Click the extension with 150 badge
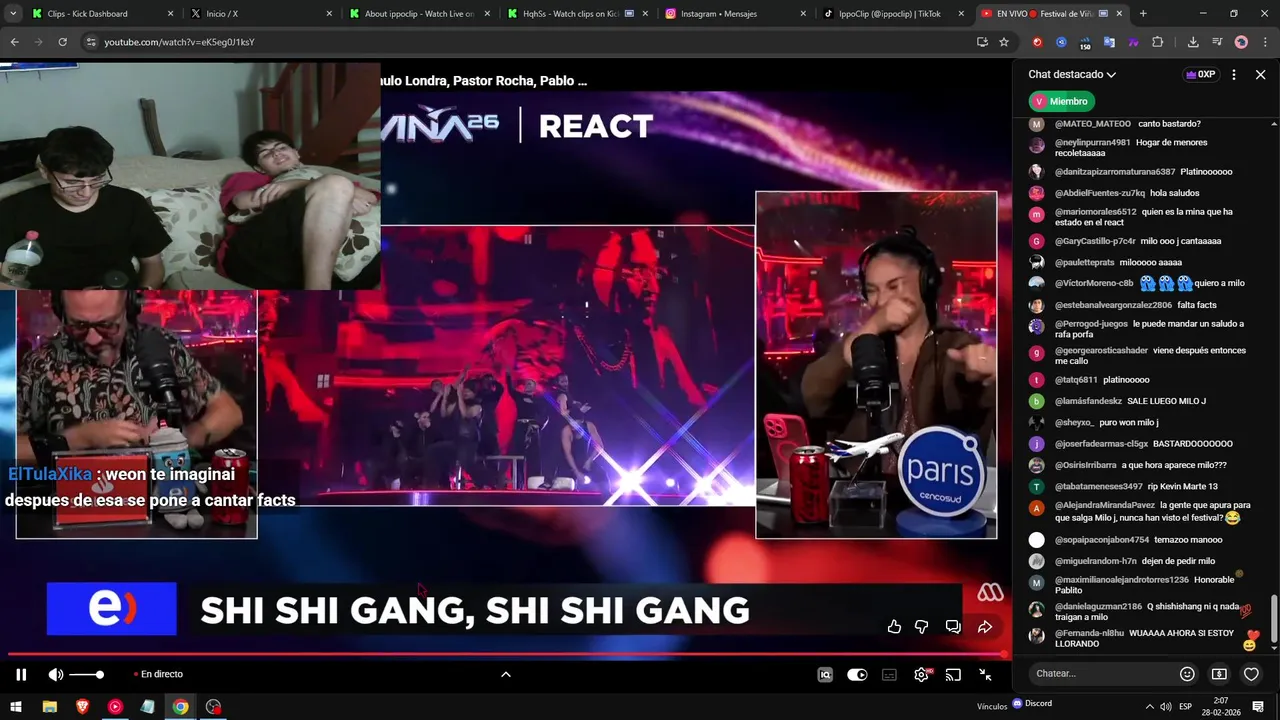1280x720 pixels. (x=1085, y=42)
